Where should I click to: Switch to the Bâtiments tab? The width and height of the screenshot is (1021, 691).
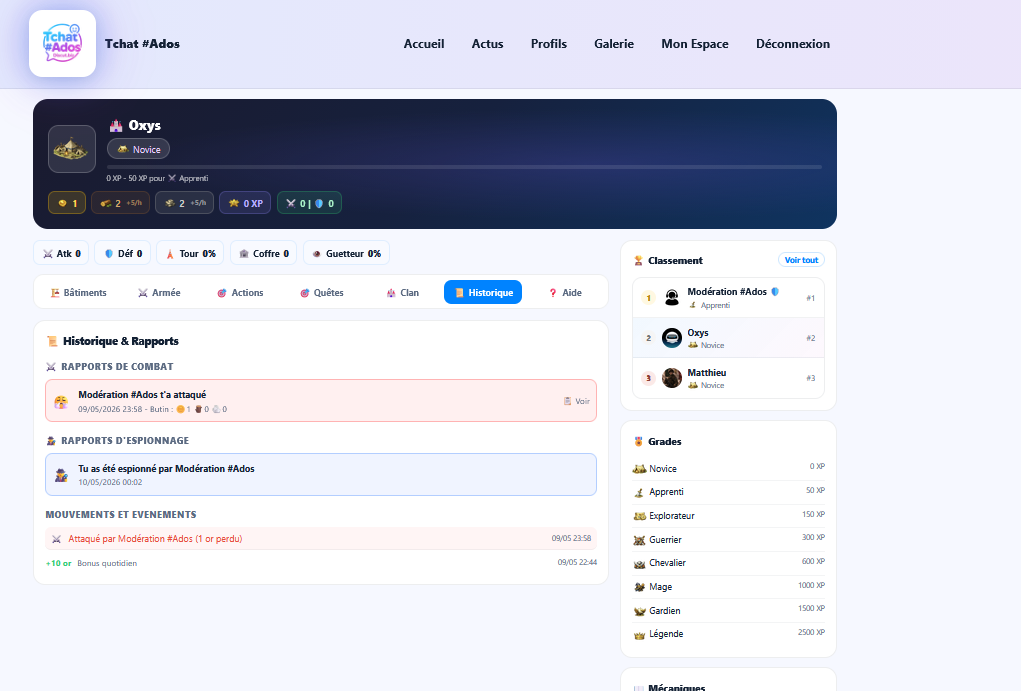coord(79,292)
